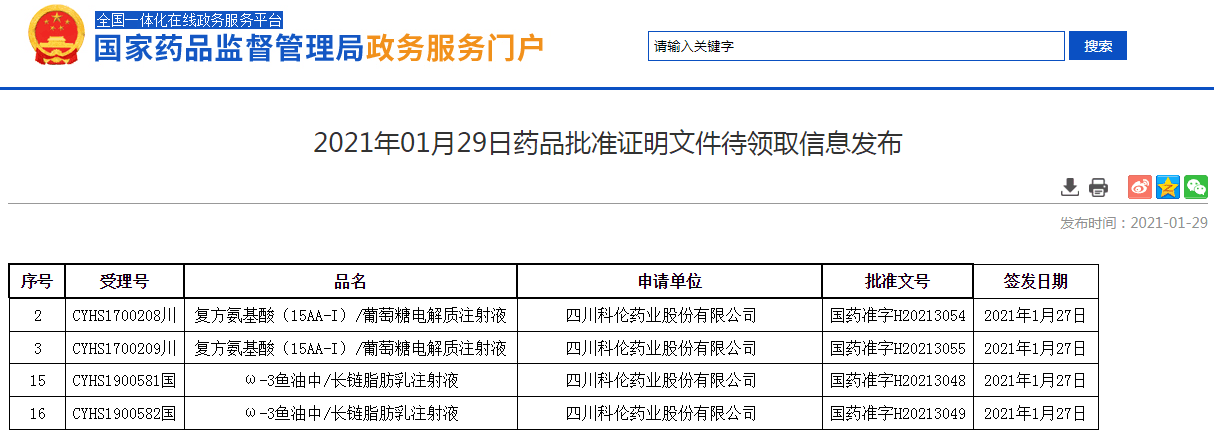This screenshot has width=1214, height=433.
Task: Click product name in row CYHS1700209川
Action: pyautogui.click(x=350, y=348)
